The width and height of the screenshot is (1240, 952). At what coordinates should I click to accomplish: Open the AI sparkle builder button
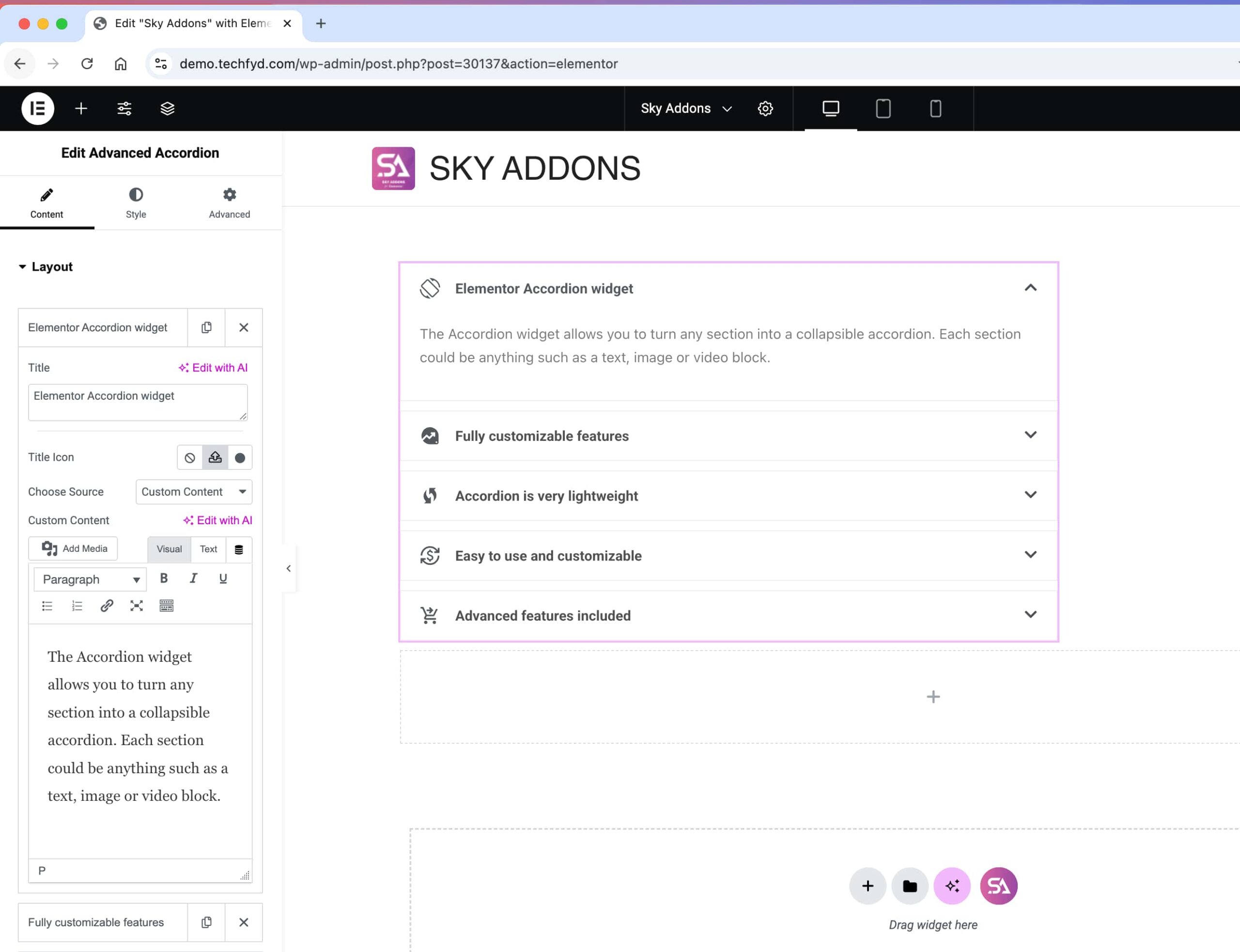952,886
